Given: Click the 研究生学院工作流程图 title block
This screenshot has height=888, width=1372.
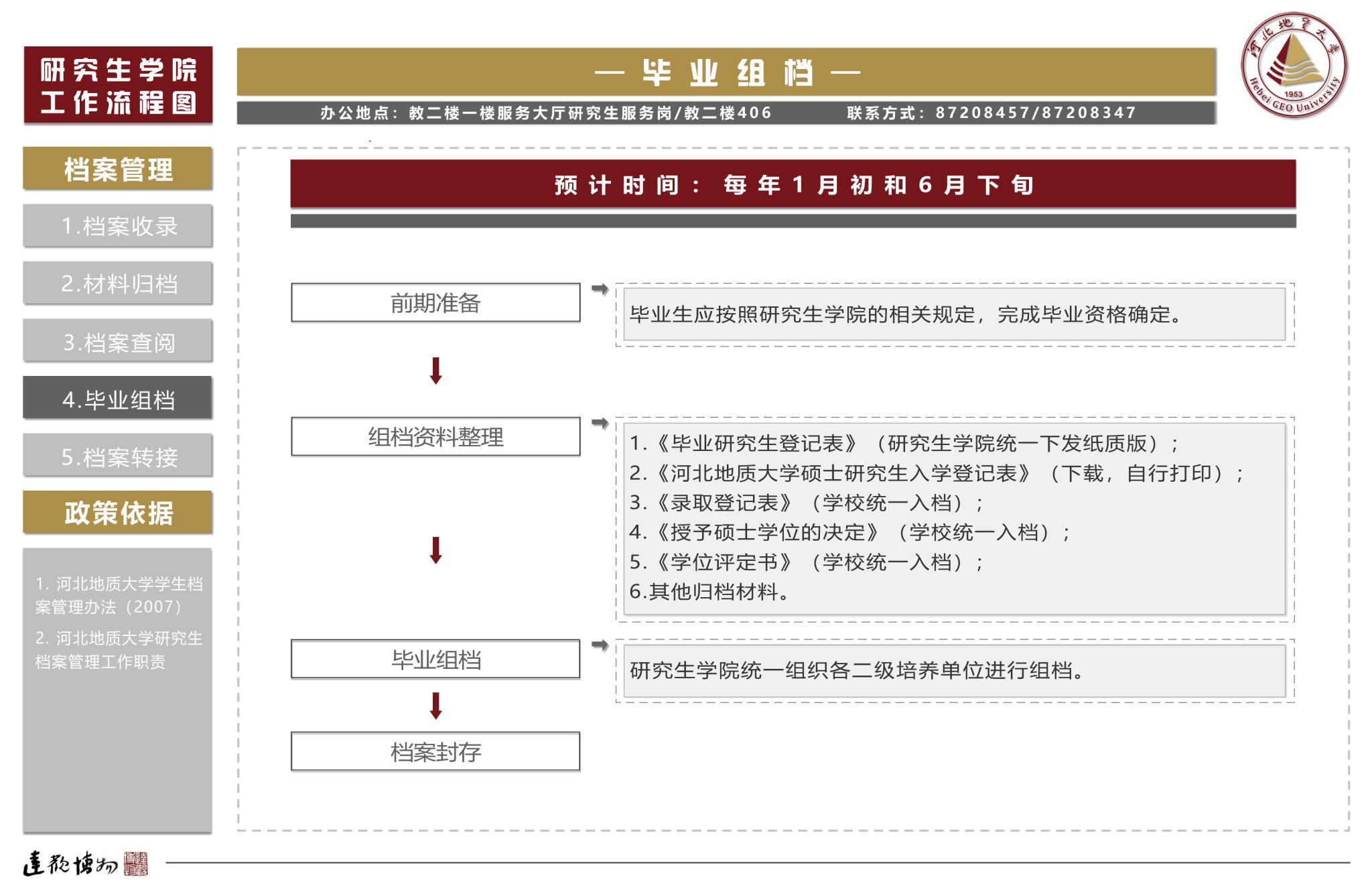Looking at the screenshot, I should [x=118, y=85].
